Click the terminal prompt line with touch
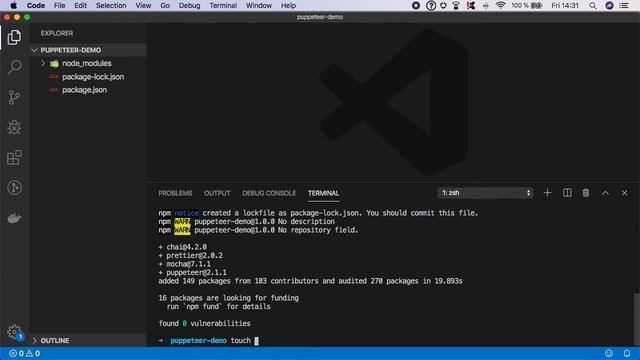The image size is (640, 360). point(209,340)
